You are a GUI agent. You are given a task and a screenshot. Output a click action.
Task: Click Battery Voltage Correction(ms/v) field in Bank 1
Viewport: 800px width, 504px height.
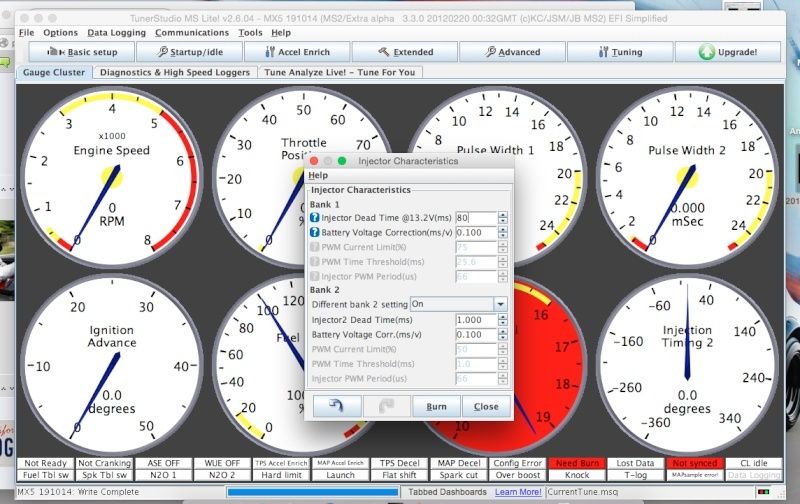click(476, 233)
